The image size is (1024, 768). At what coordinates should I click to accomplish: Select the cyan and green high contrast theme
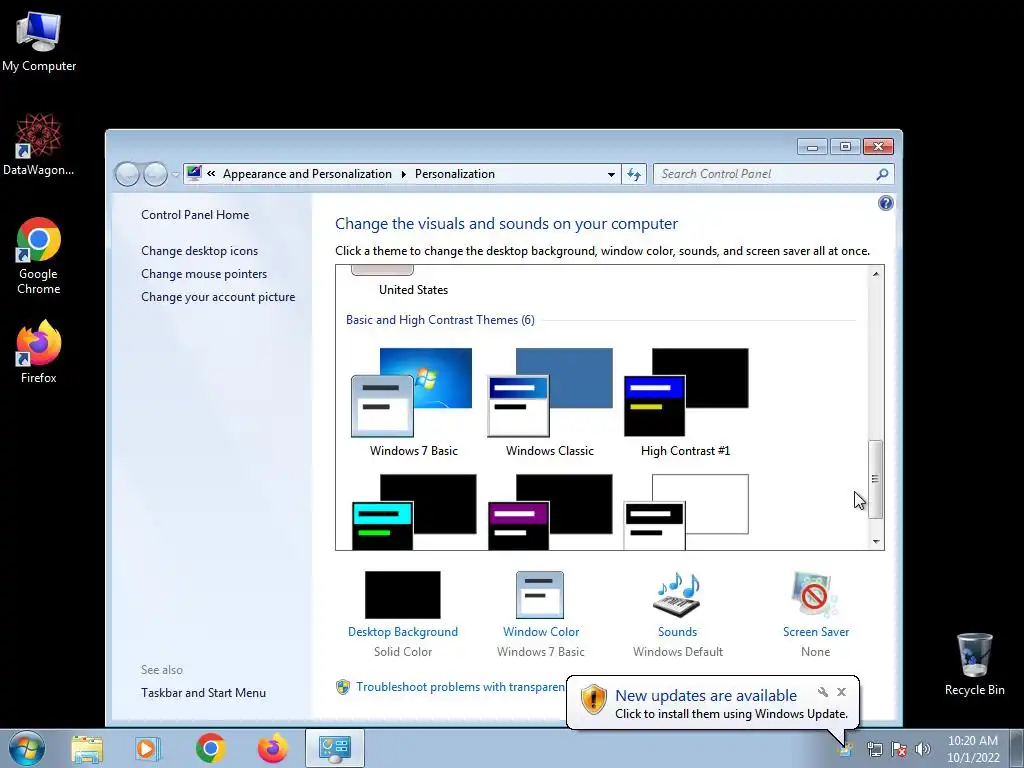(x=413, y=512)
